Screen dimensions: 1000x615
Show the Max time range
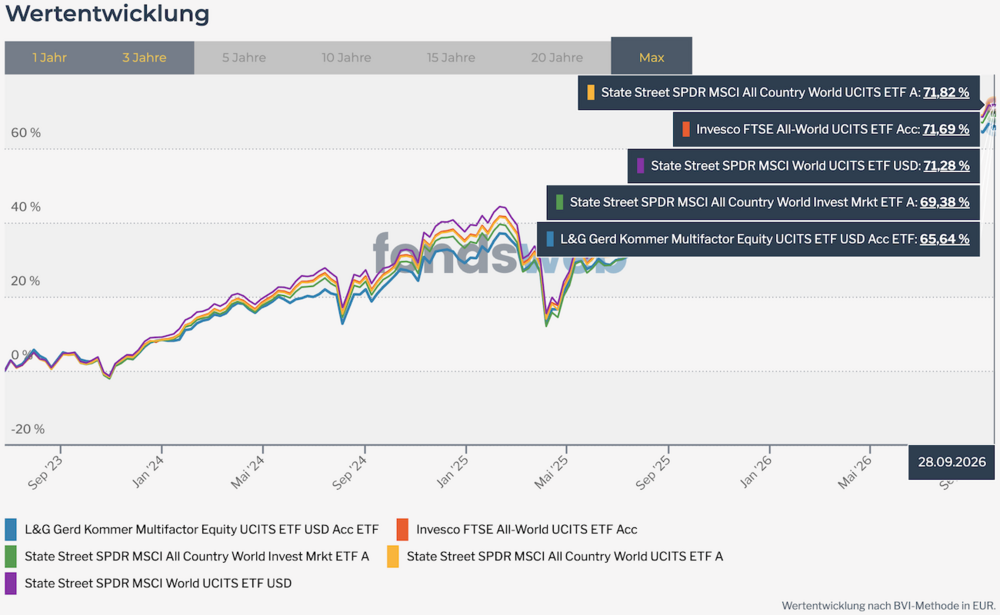click(x=651, y=56)
